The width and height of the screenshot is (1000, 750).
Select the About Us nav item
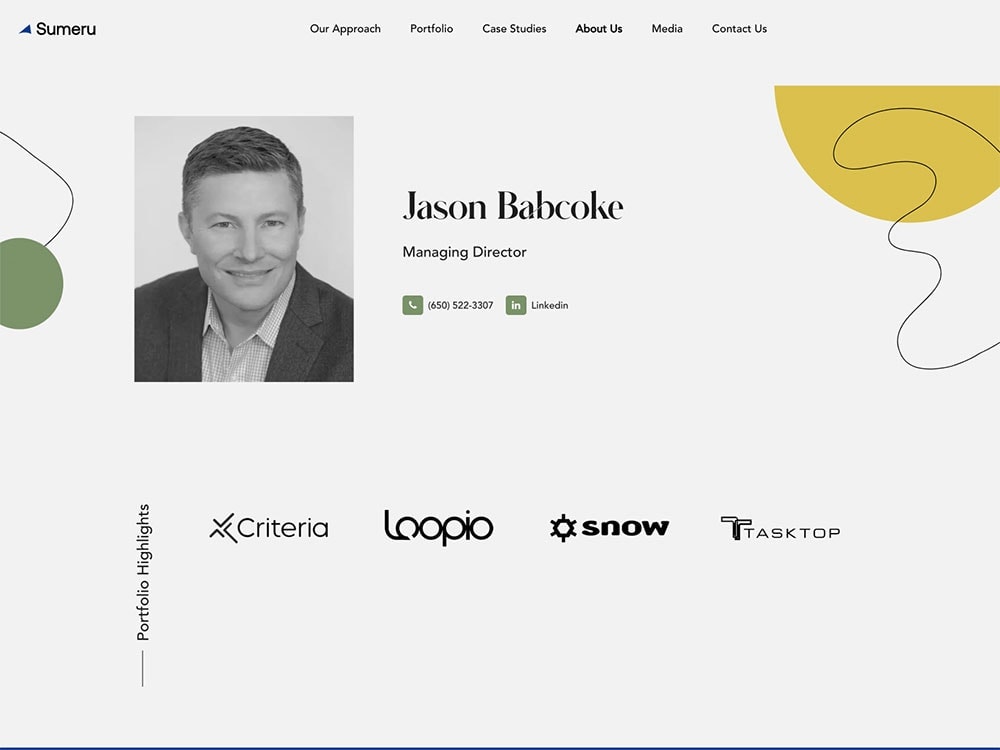[x=599, y=29]
